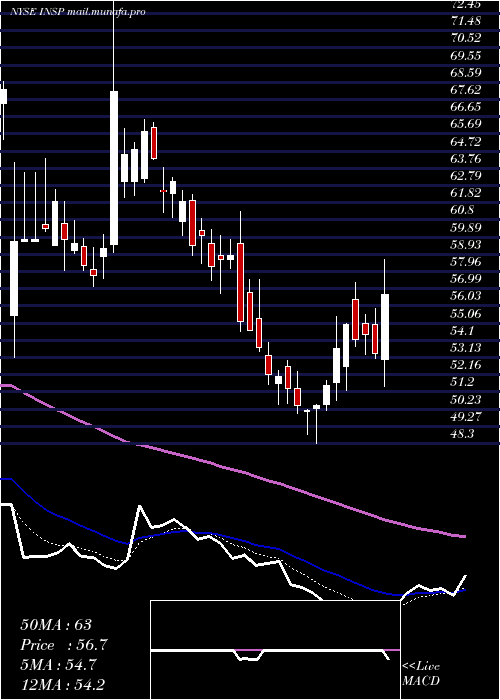Click the 64.72 price axis label
500x700 pixels.
pyautogui.click(x=466, y=142)
